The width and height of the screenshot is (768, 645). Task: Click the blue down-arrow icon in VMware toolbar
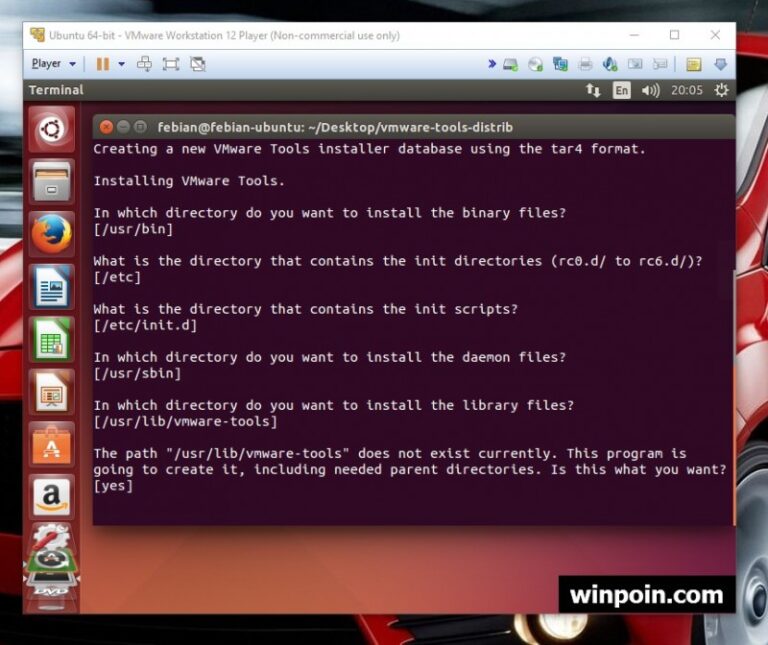[720, 64]
